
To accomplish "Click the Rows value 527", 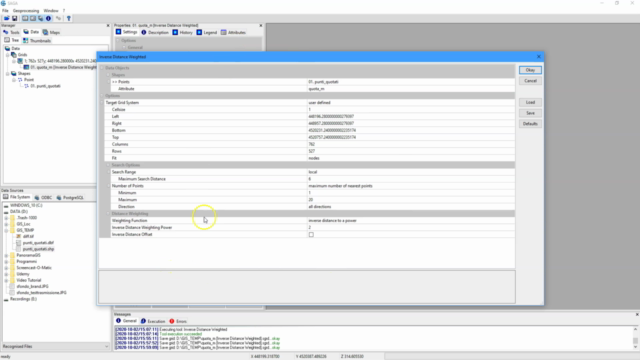I will 411,151.
